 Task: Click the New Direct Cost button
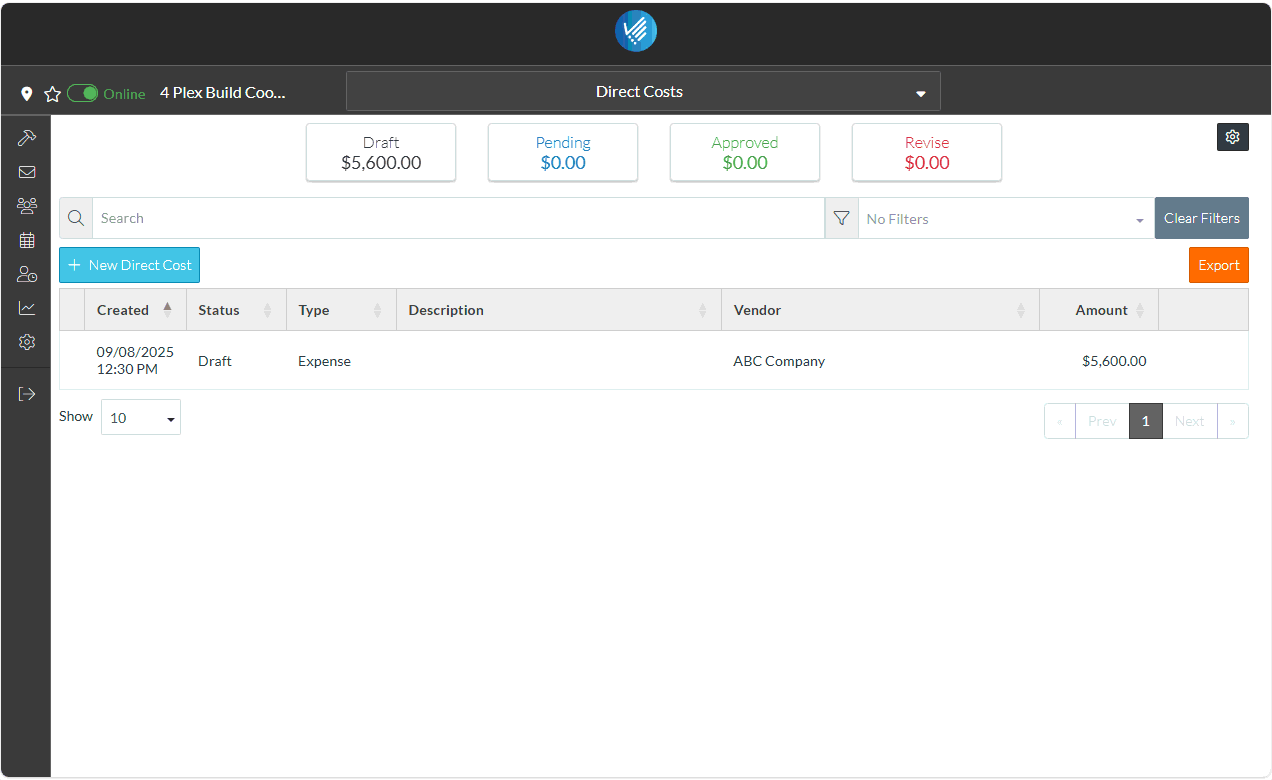pyautogui.click(x=130, y=265)
